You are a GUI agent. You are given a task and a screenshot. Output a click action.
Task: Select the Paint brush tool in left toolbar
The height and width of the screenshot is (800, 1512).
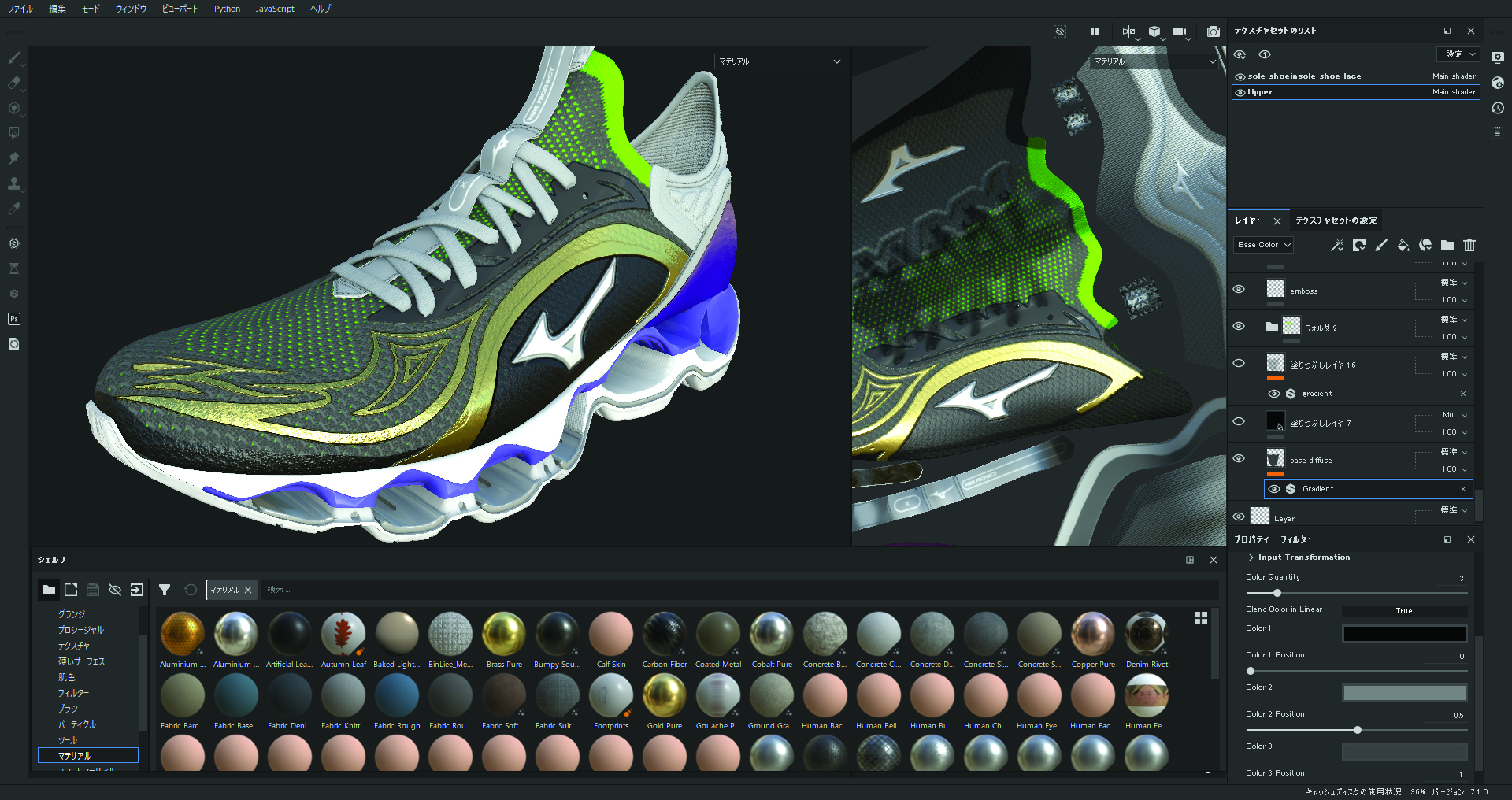(13, 57)
